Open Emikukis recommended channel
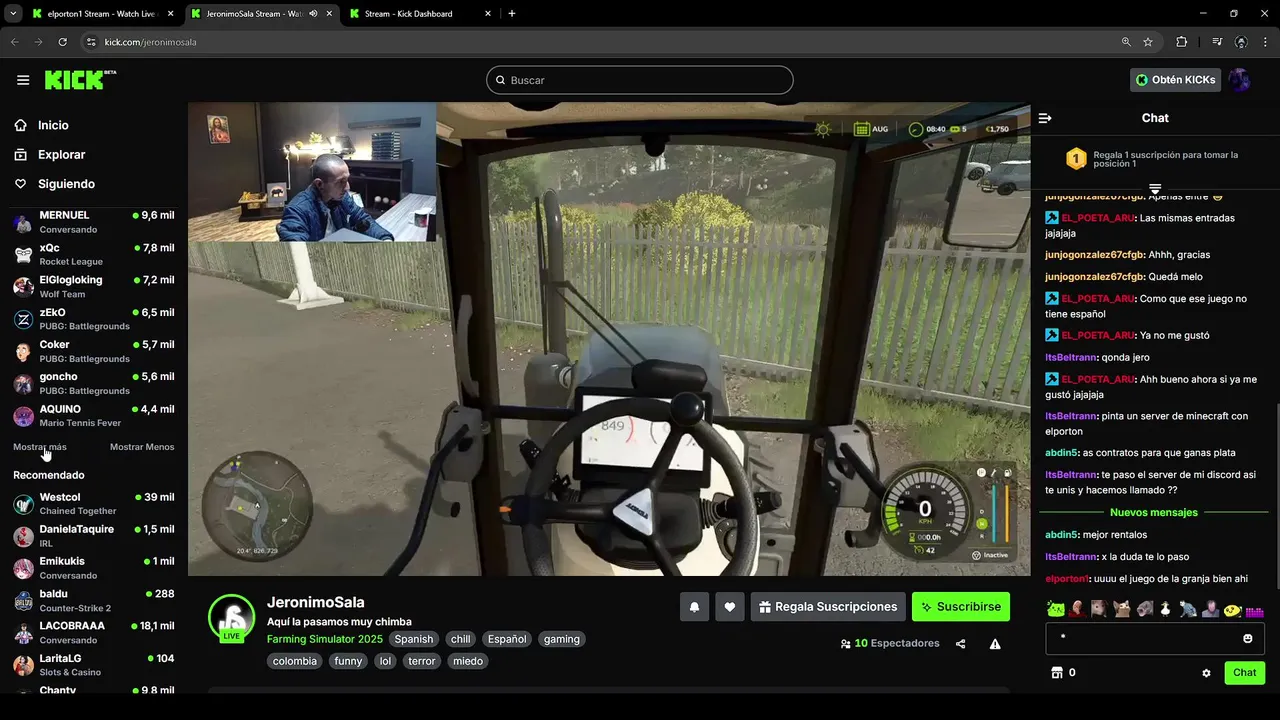The height and width of the screenshot is (720, 1280). (94, 568)
